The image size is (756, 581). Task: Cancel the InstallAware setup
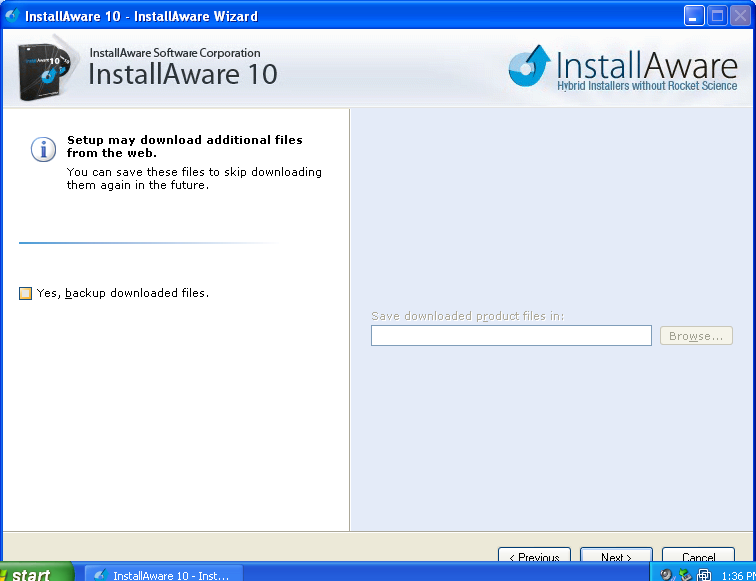point(698,554)
